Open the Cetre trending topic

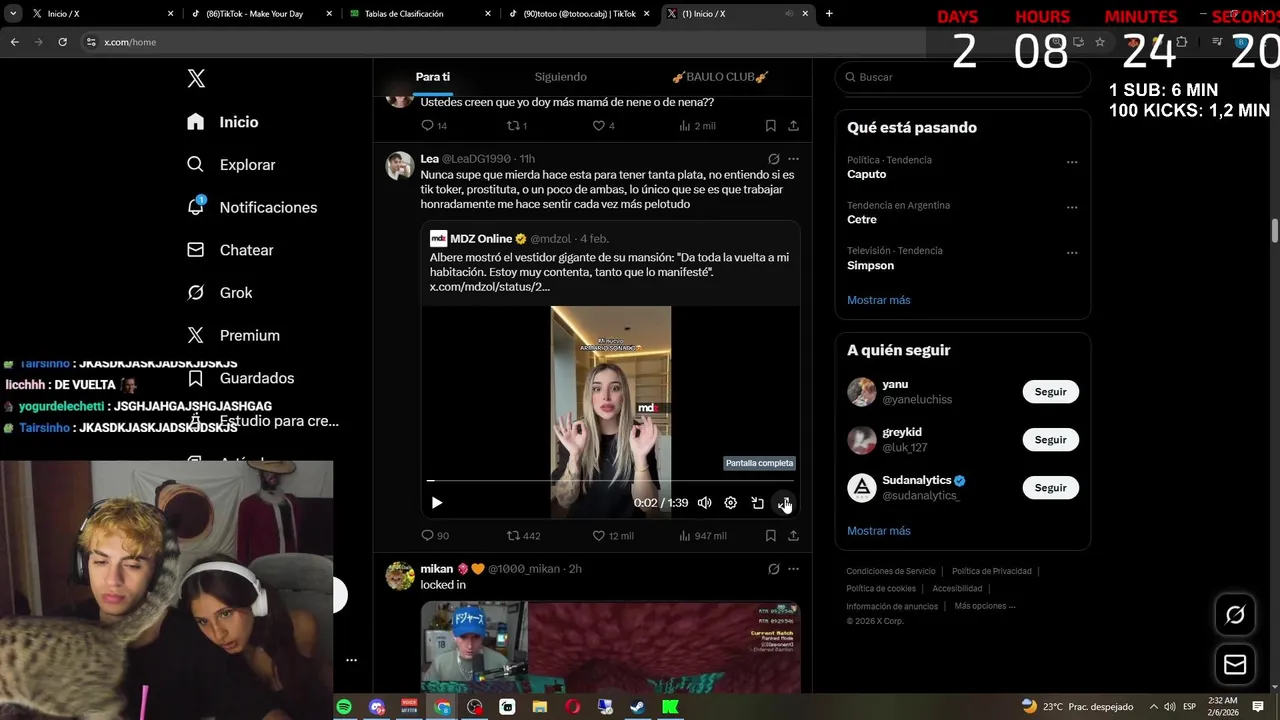(862, 220)
